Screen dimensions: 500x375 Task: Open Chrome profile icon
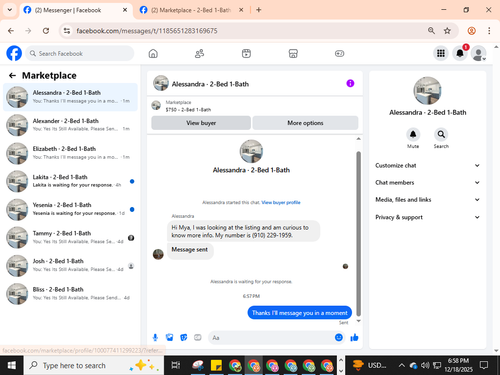(x=471, y=31)
